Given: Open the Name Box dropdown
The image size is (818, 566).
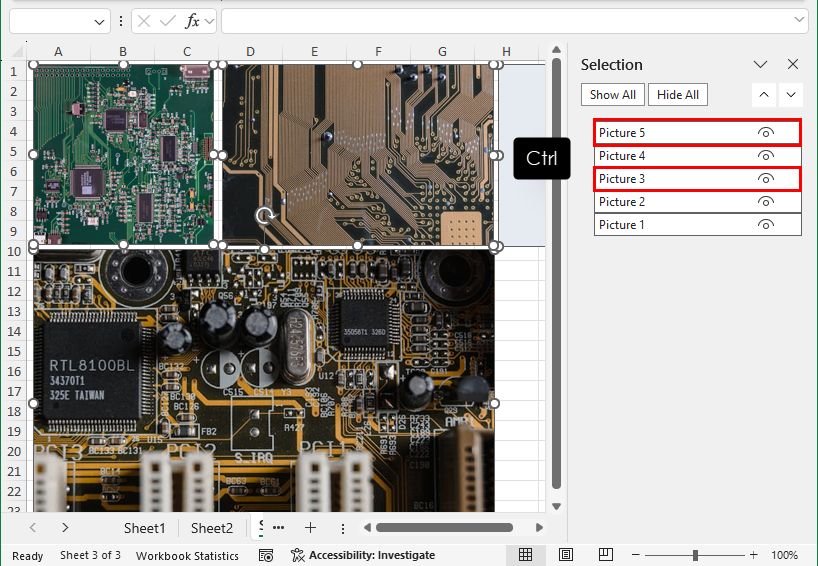Looking at the screenshot, I should (99, 22).
